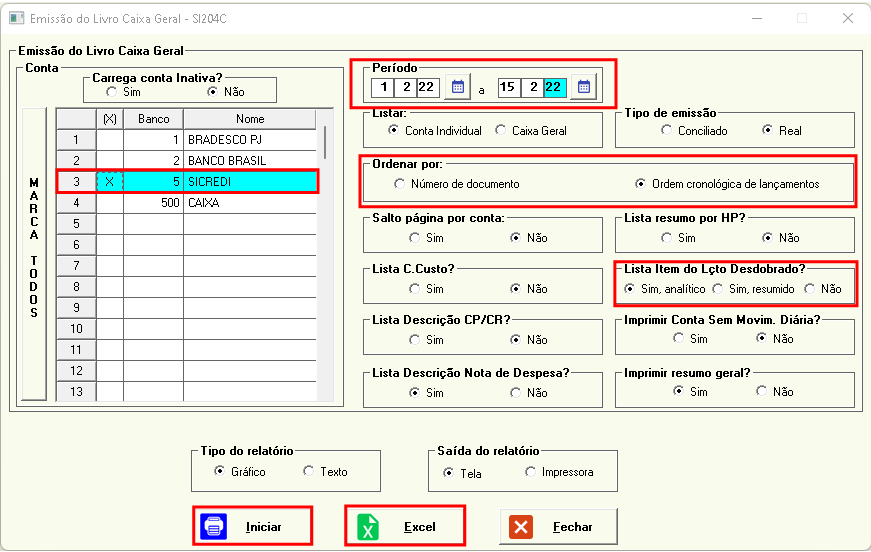Close the dialog with Fechar button
The height and width of the screenshot is (552, 871).
pos(558,526)
